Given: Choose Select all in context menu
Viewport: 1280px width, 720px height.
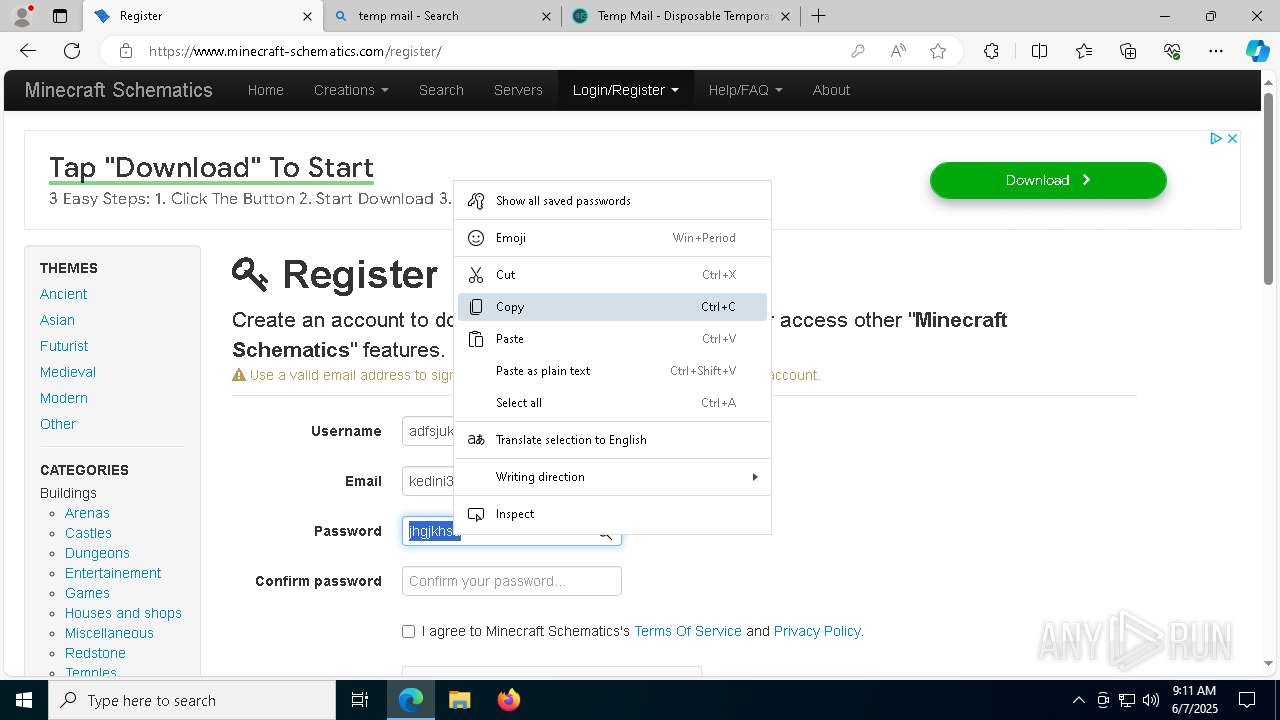Looking at the screenshot, I should [613, 403].
